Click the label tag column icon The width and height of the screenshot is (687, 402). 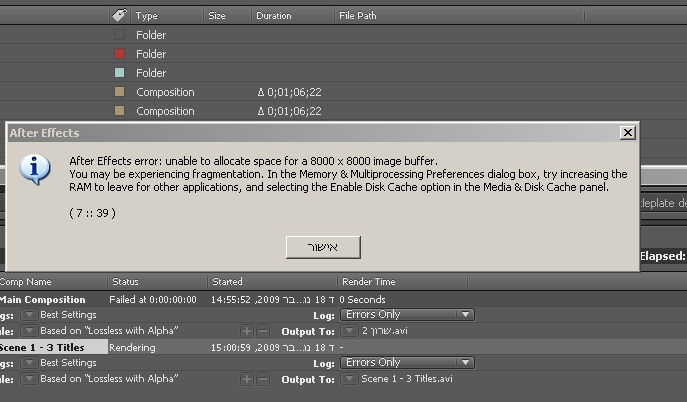[x=119, y=16]
